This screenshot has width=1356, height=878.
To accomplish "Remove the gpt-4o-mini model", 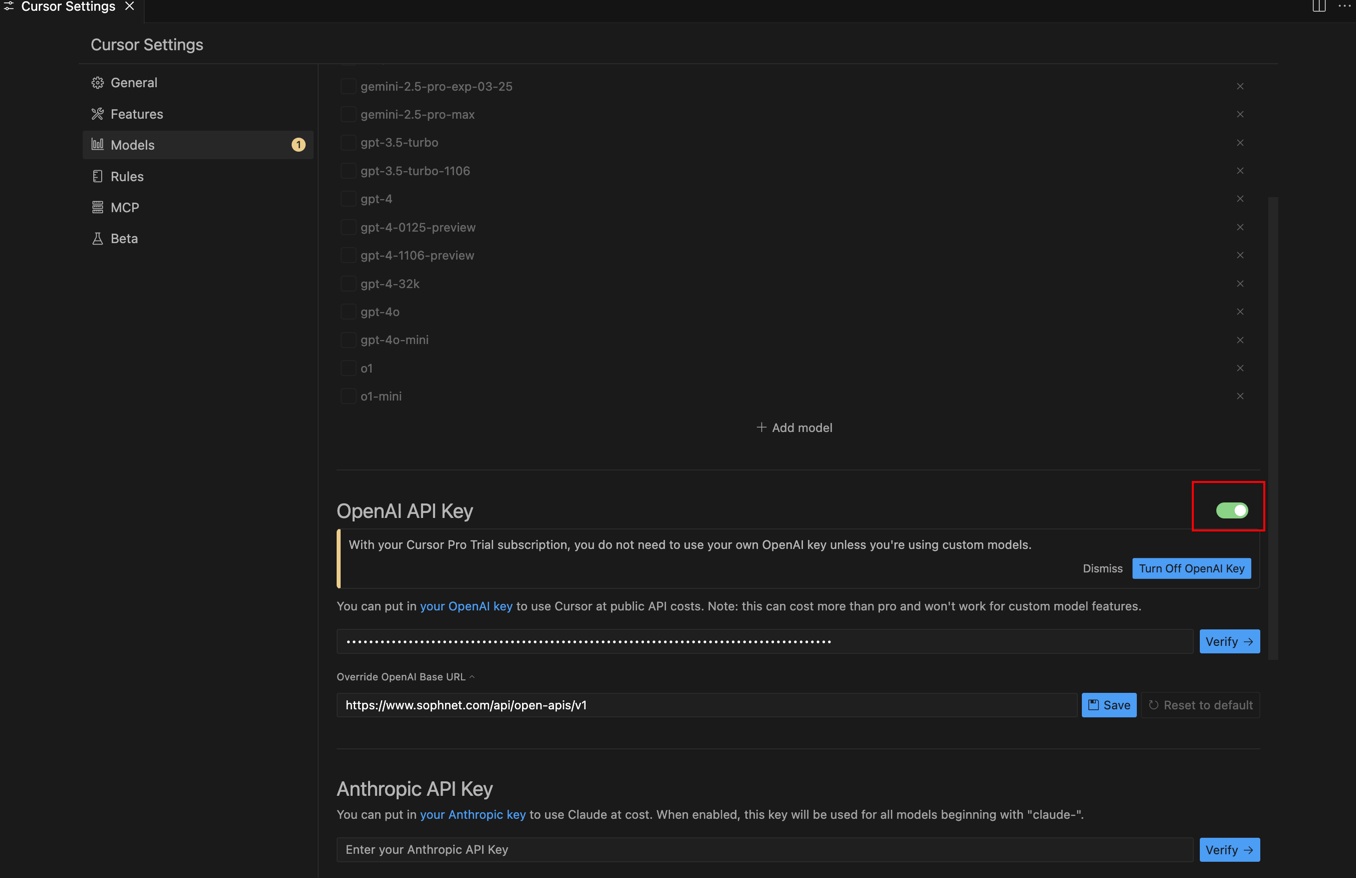I will [1240, 340].
